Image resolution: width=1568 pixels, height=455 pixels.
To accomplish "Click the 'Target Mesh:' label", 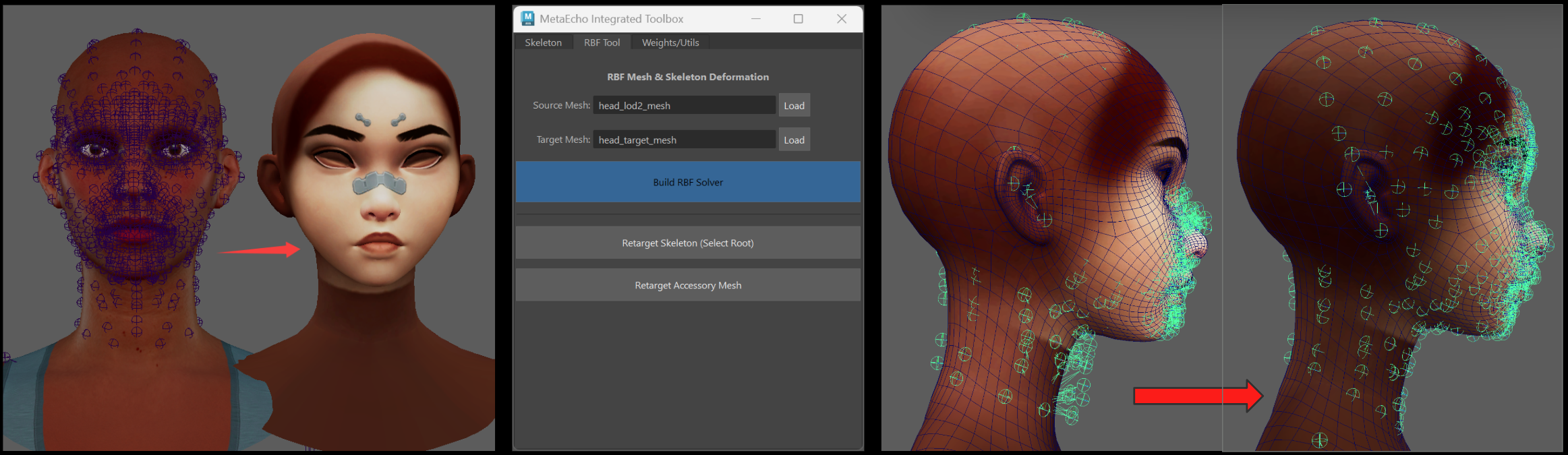I will coord(563,140).
